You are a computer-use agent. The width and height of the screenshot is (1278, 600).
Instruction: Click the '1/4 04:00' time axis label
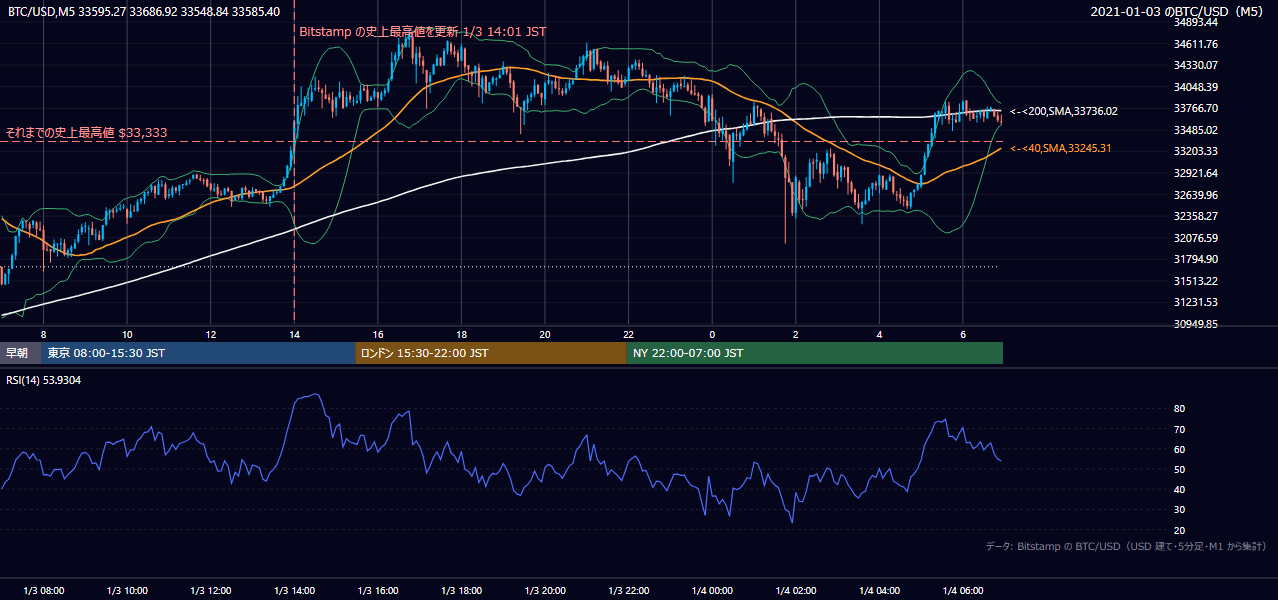tap(879, 590)
